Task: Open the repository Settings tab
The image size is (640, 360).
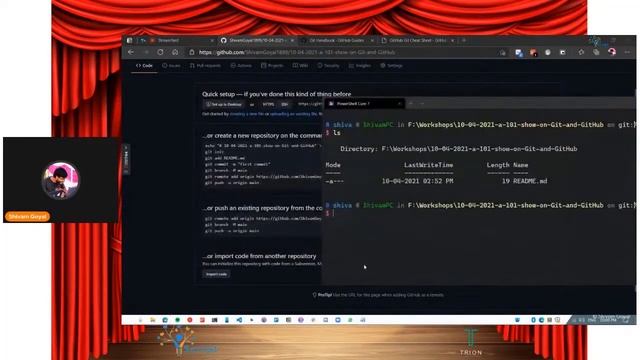Action: [x=391, y=65]
